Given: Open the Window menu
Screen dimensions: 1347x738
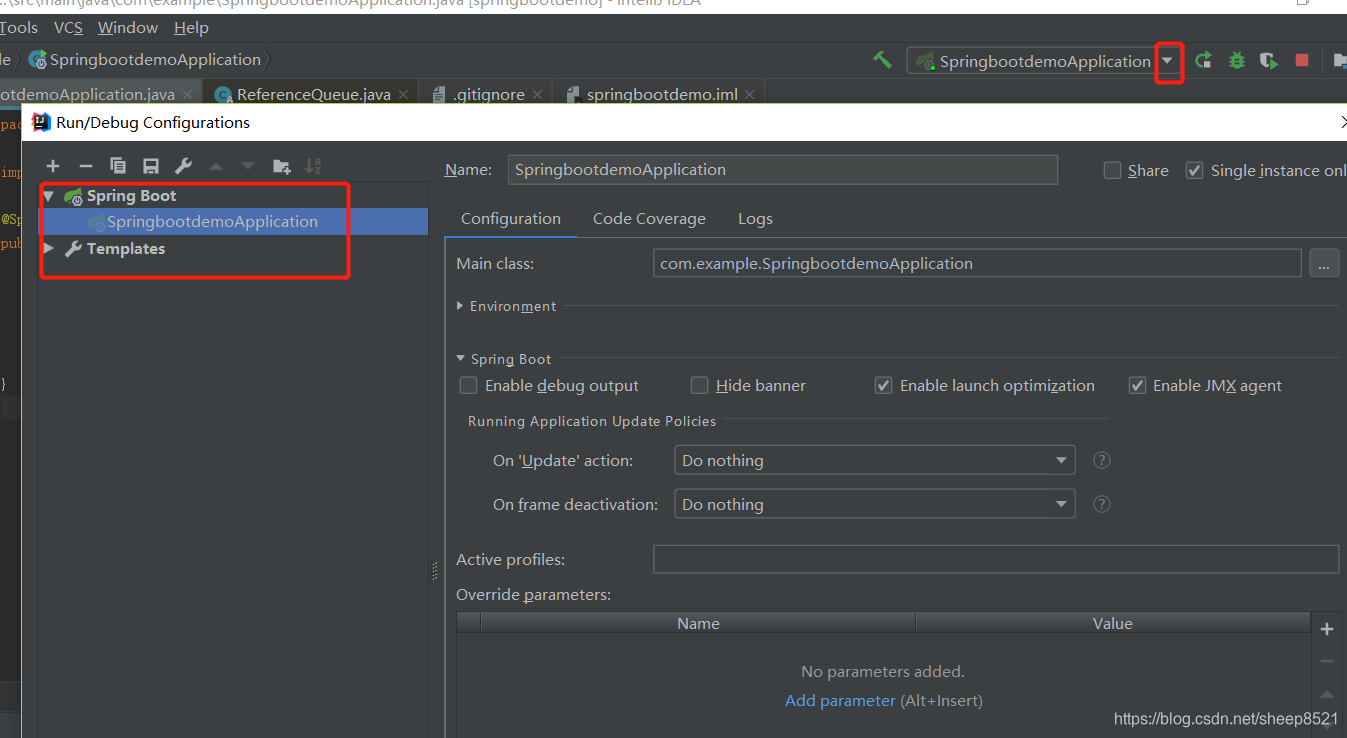Looking at the screenshot, I should 128,27.
